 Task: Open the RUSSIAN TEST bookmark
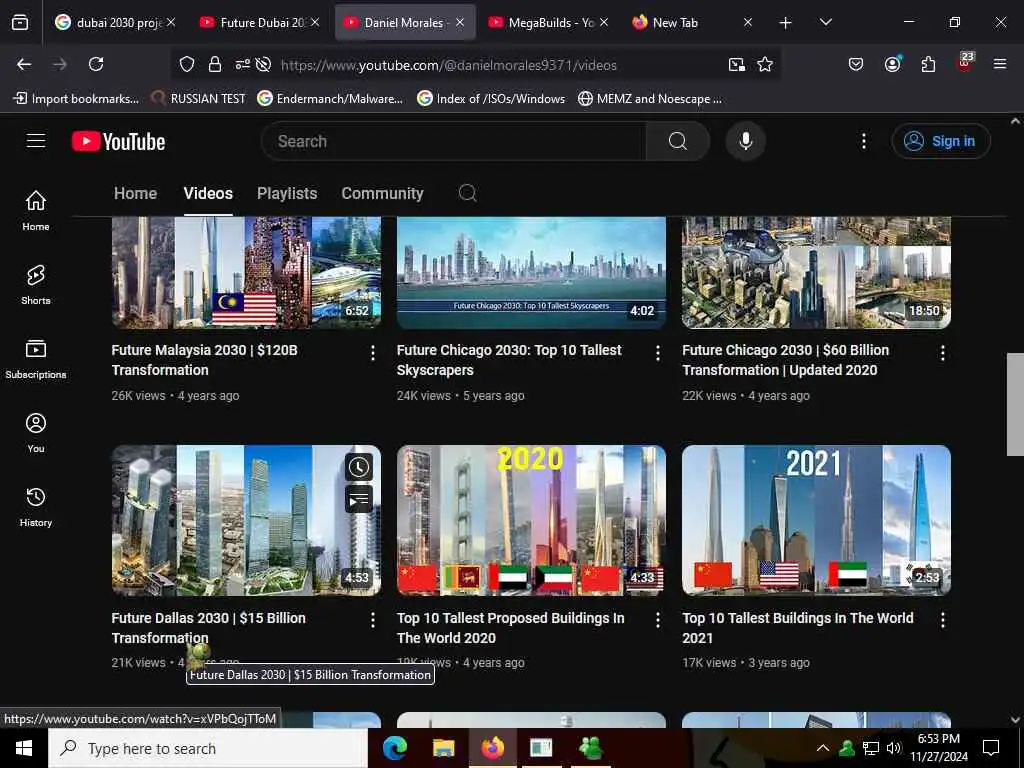pos(199,99)
